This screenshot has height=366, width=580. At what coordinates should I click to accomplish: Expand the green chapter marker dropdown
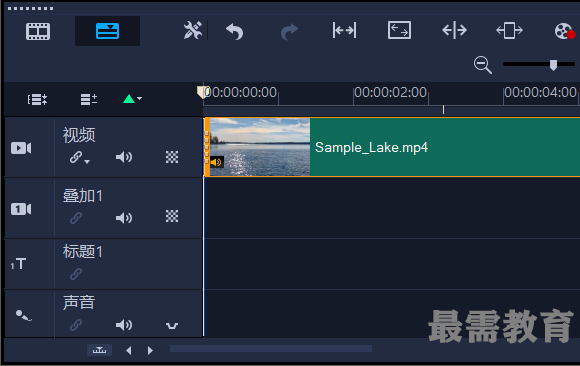click(139, 99)
